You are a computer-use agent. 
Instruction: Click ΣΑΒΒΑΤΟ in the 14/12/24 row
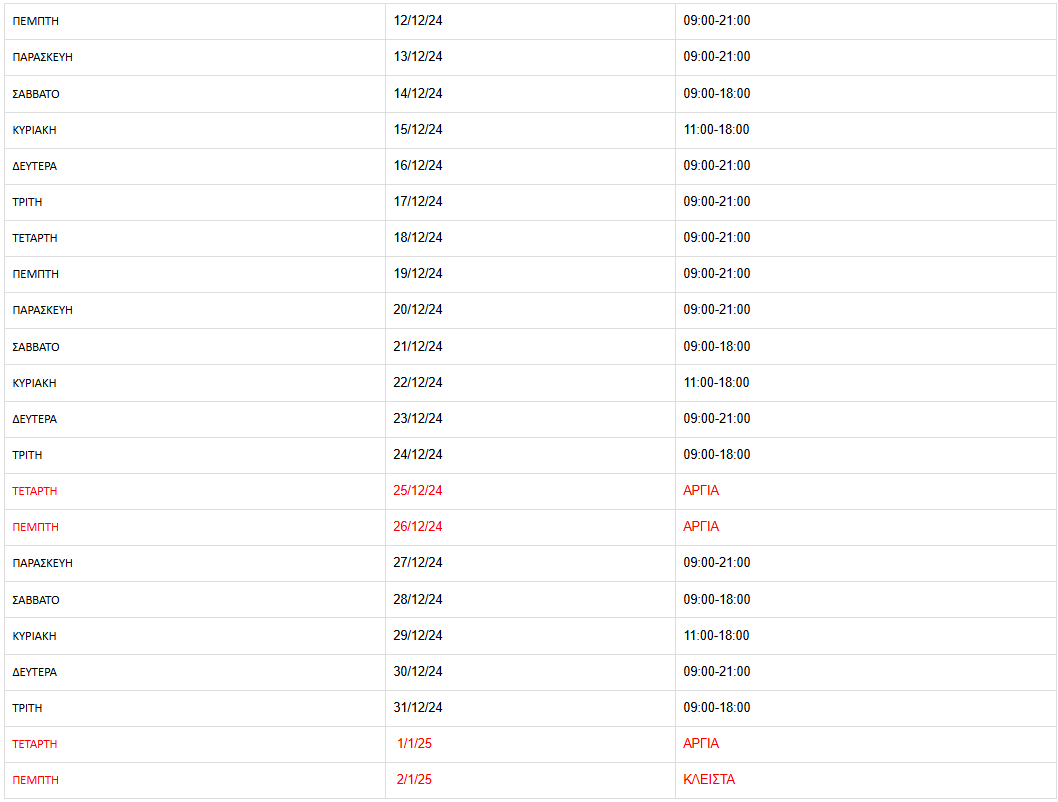tap(36, 94)
